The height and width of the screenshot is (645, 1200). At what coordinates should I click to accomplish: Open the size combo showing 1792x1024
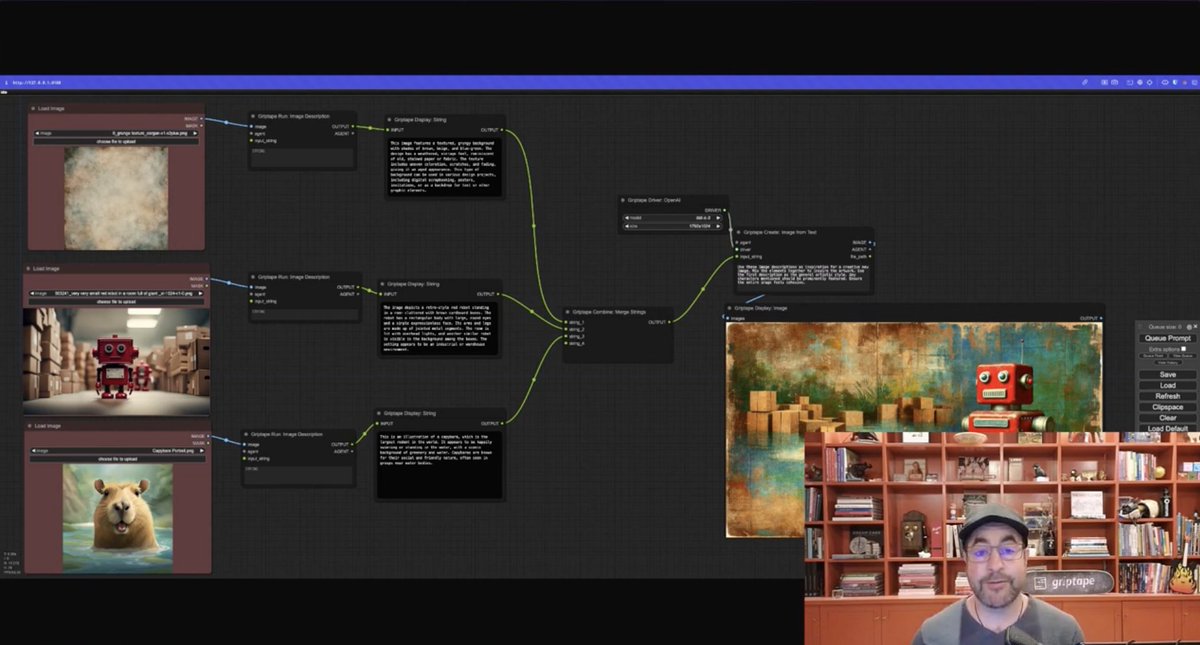674,227
